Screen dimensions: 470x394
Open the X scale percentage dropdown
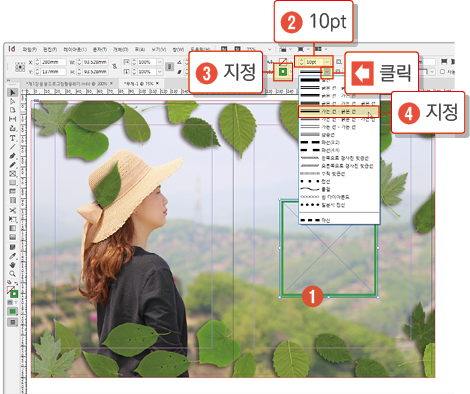click(160, 62)
